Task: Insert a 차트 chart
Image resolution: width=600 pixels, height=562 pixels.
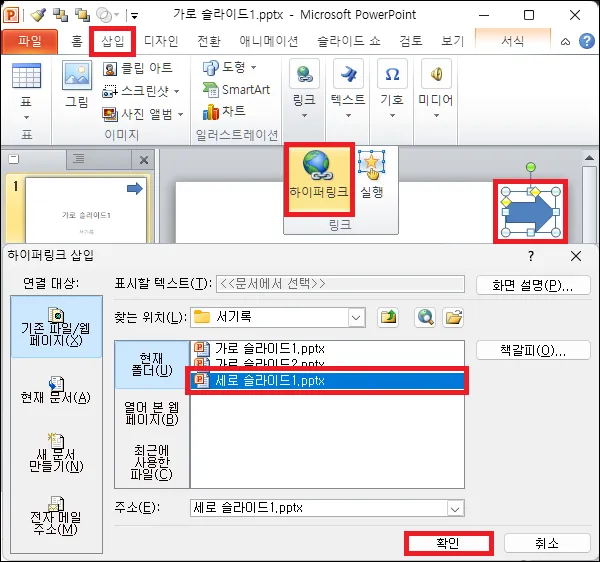Action: [x=224, y=111]
